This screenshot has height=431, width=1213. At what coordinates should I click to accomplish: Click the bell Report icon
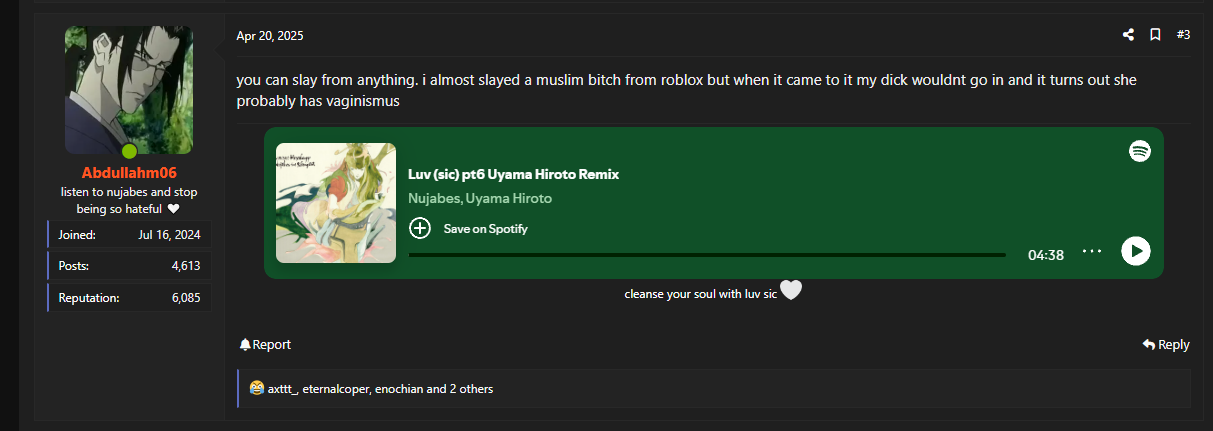246,344
